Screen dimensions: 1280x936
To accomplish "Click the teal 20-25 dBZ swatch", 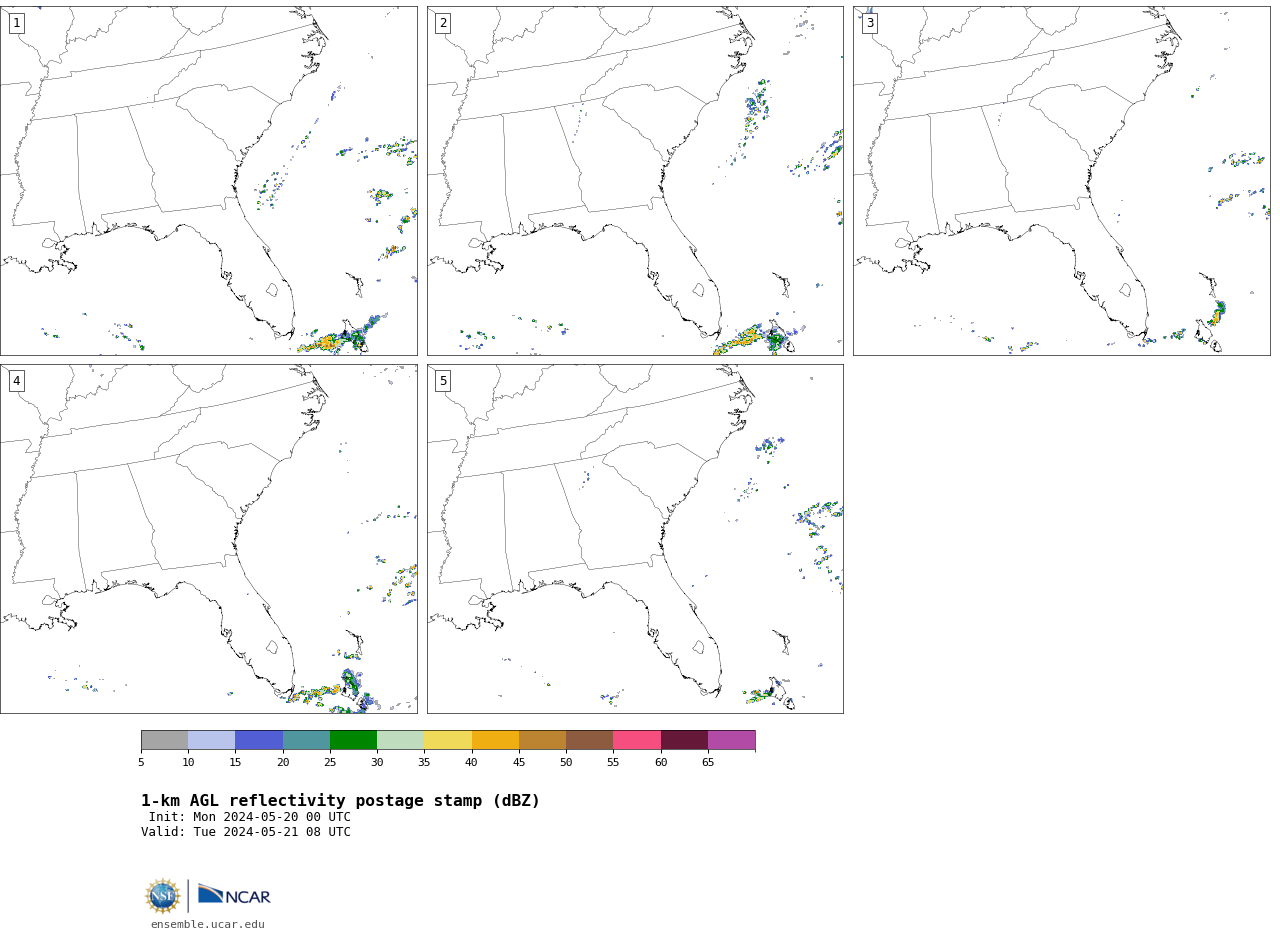I will (x=306, y=740).
